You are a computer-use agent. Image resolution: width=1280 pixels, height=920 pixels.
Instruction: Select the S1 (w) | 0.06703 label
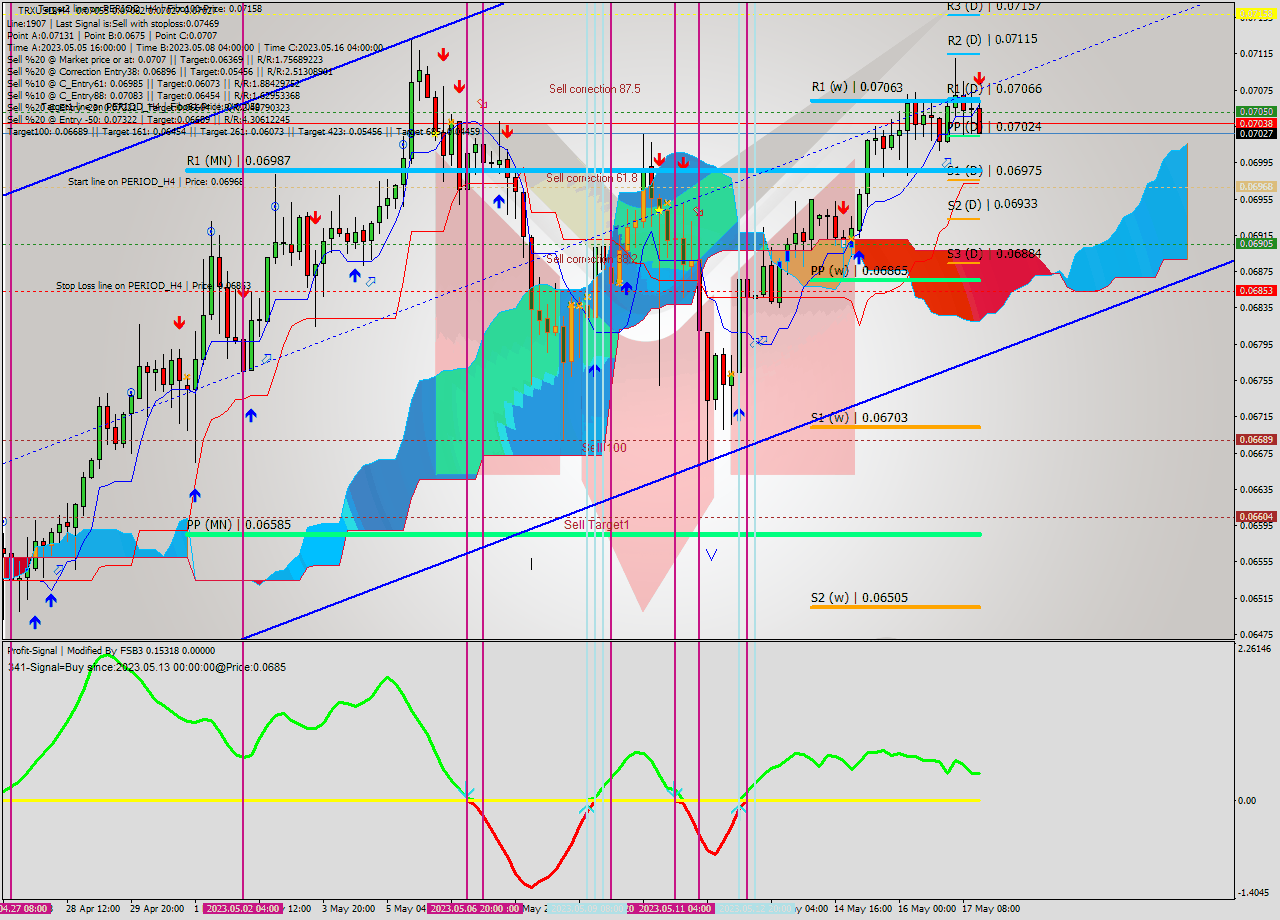(859, 418)
